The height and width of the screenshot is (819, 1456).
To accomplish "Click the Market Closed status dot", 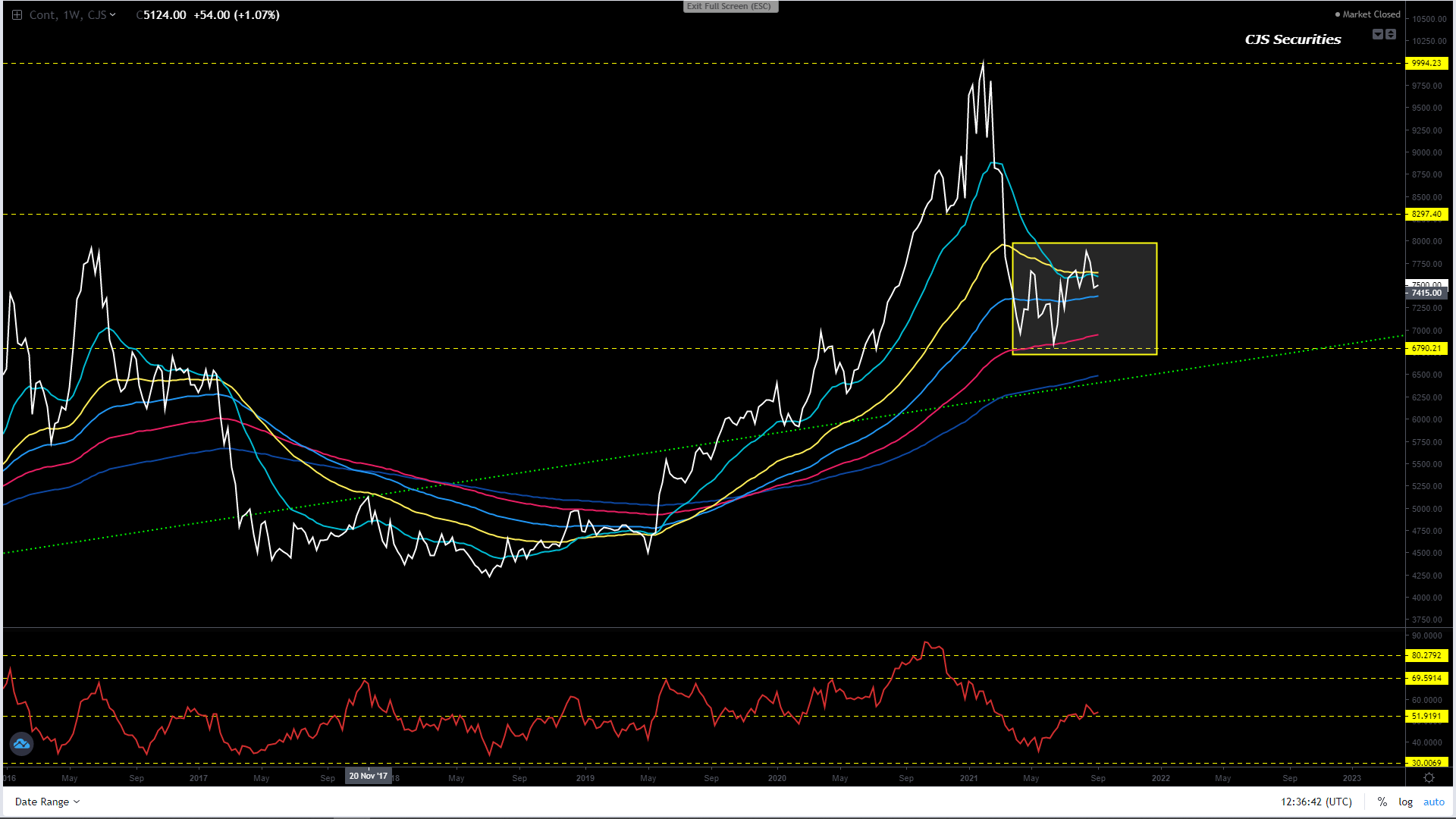I will (x=1338, y=14).
